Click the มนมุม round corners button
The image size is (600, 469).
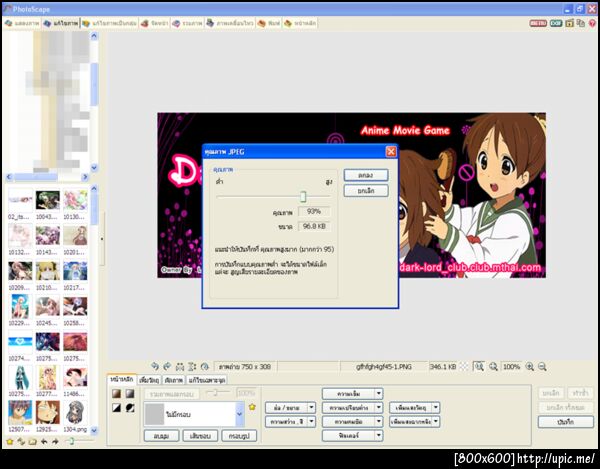161,436
